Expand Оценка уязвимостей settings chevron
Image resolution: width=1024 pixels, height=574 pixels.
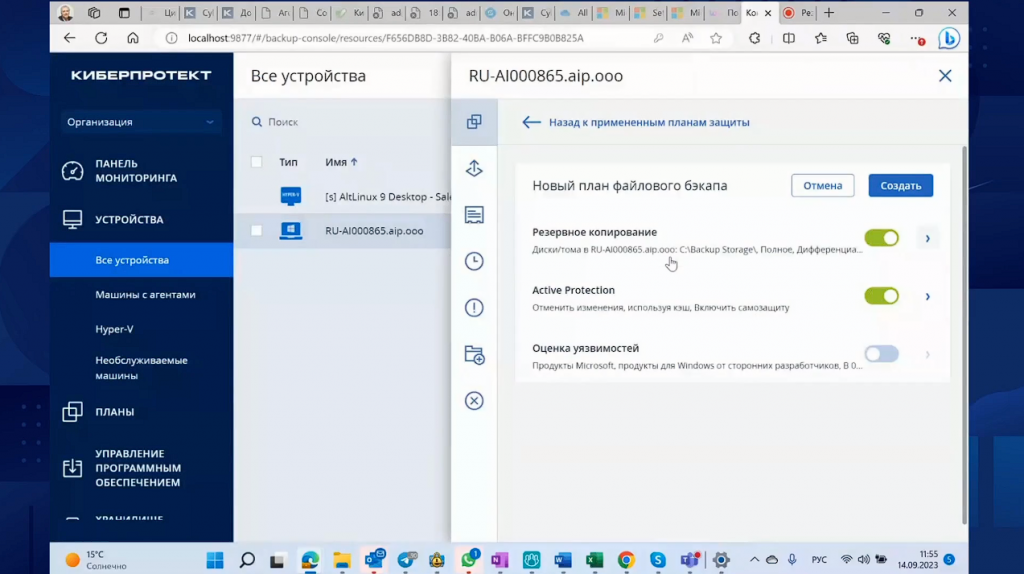tap(927, 355)
